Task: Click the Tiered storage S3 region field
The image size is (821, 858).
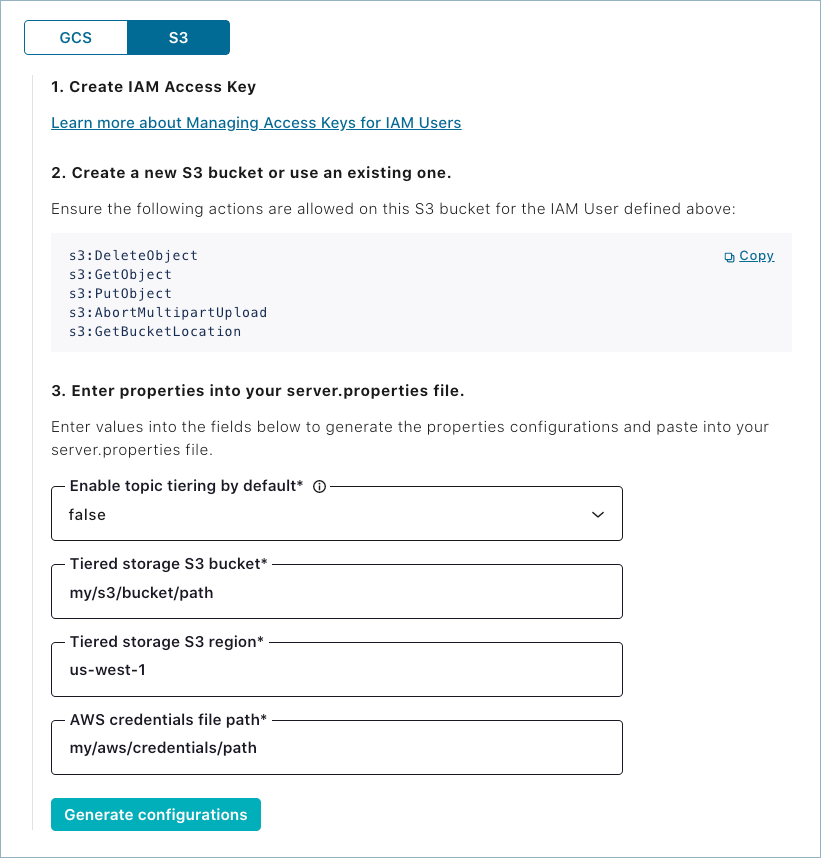Action: pos(336,670)
